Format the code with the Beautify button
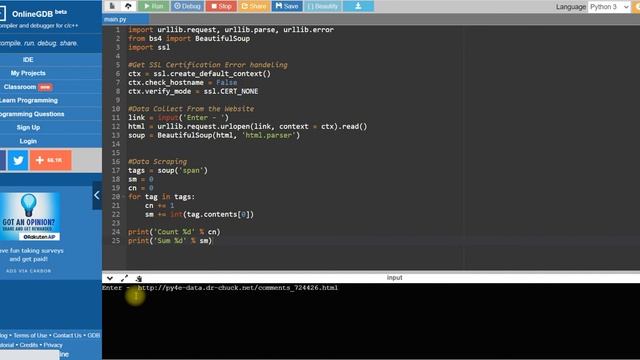The height and width of the screenshot is (360, 640). coord(322,6)
